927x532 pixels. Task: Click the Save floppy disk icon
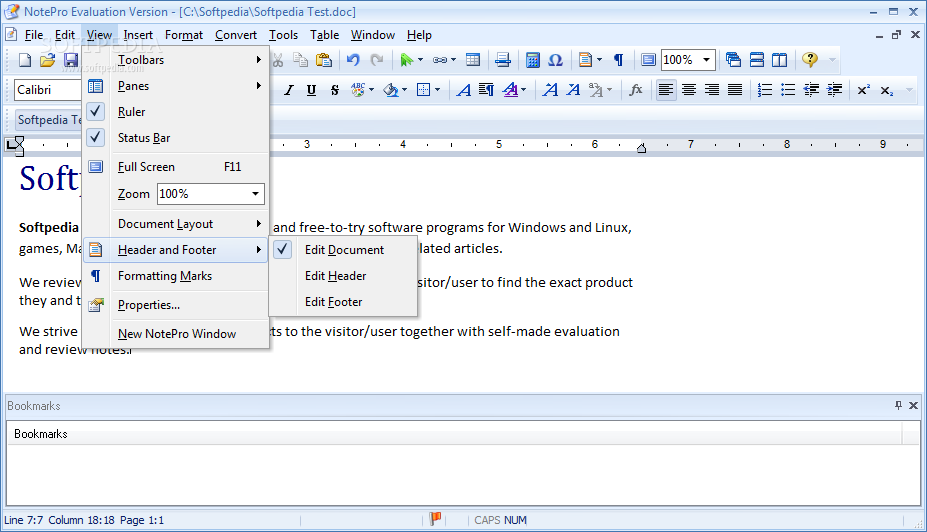click(x=71, y=60)
